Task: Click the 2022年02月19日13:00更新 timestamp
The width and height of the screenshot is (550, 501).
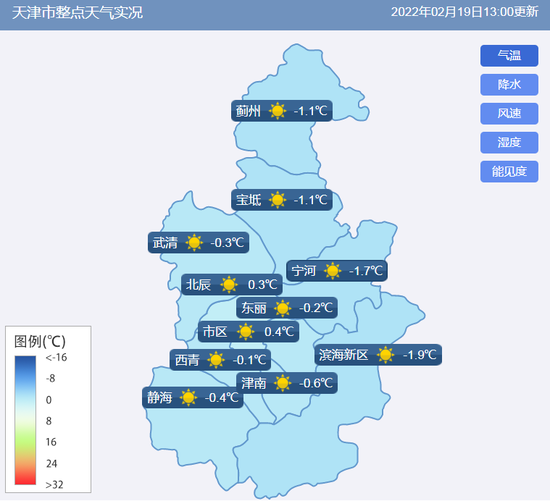Action: pos(465,12)
